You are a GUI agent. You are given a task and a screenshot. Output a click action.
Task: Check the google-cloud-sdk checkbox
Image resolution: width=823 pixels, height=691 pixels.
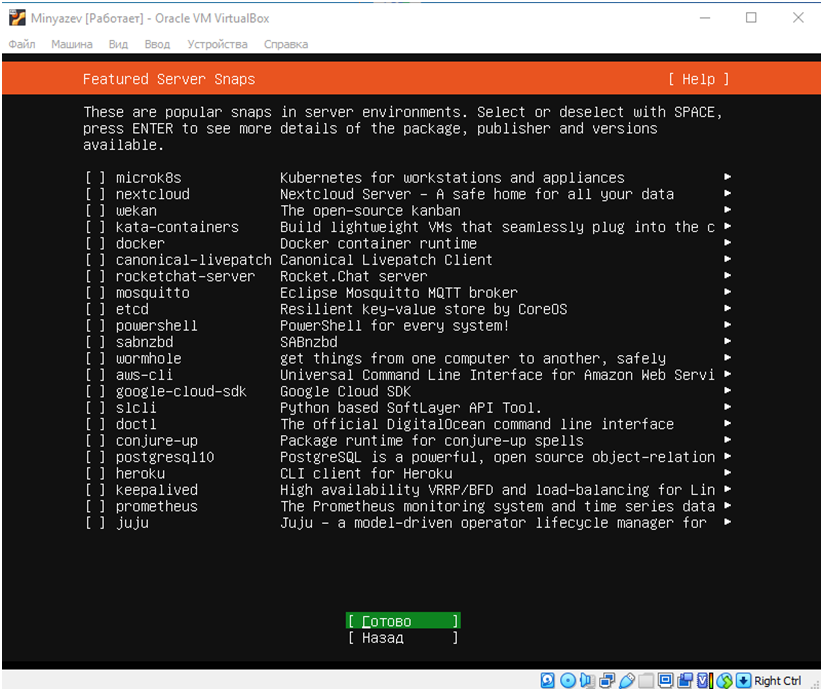pos(96,391)
